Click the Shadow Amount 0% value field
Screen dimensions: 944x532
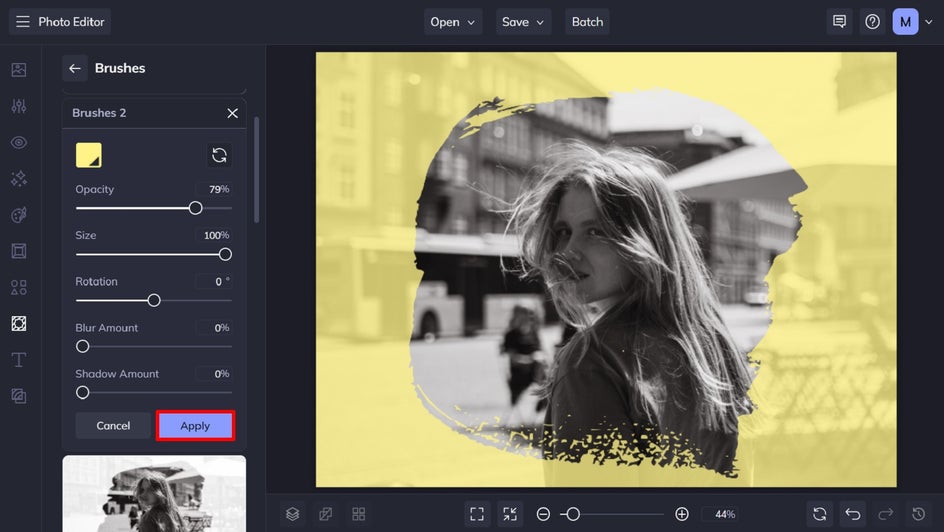(x=214, y=374)
